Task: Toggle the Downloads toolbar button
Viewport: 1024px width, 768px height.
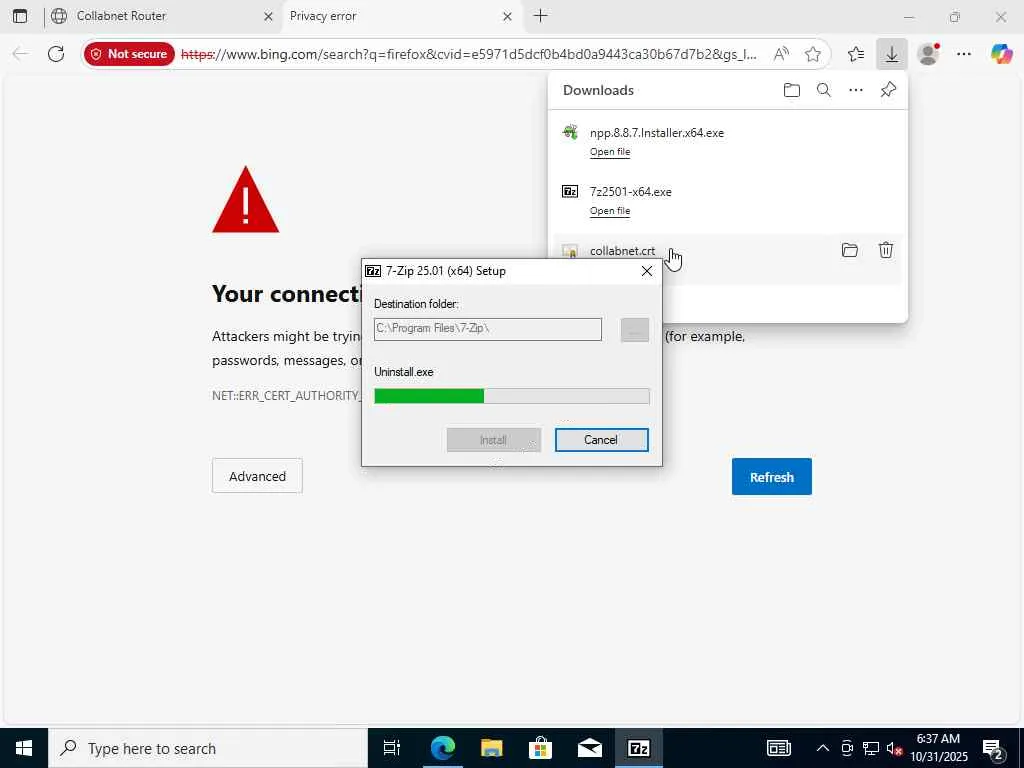Action: (x=891, y=54)
